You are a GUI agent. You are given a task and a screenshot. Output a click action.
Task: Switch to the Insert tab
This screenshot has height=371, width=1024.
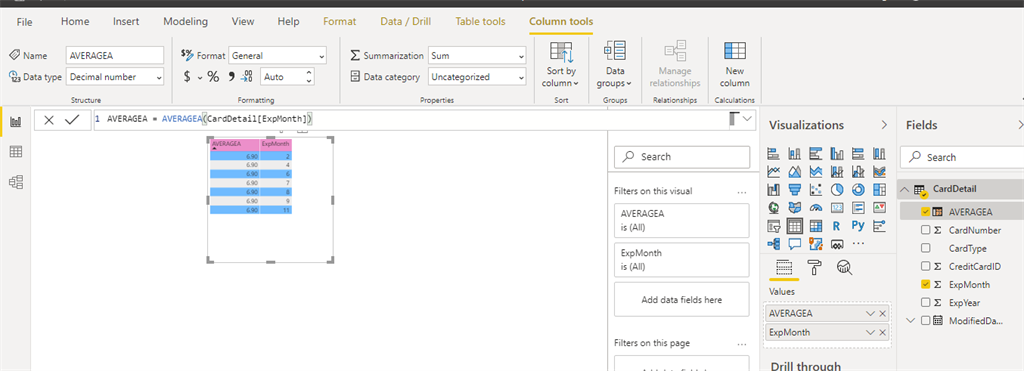coord(126,22)
